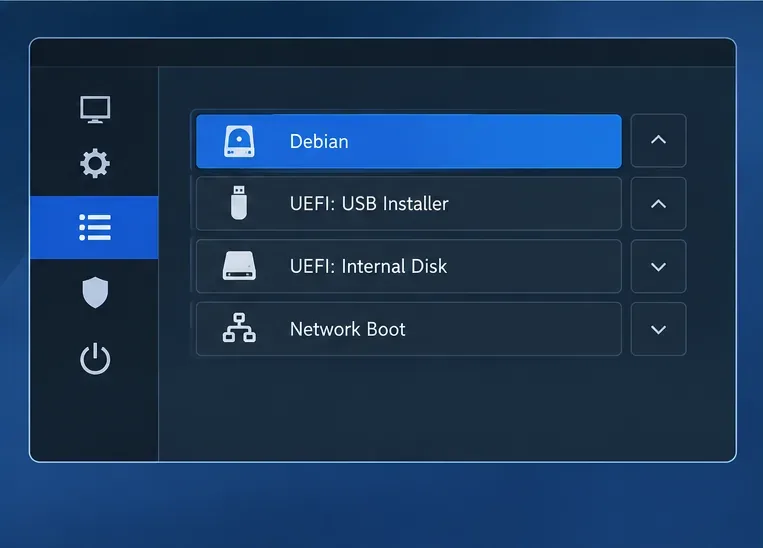Open the security shield section in sidebar

coord(95,292)
